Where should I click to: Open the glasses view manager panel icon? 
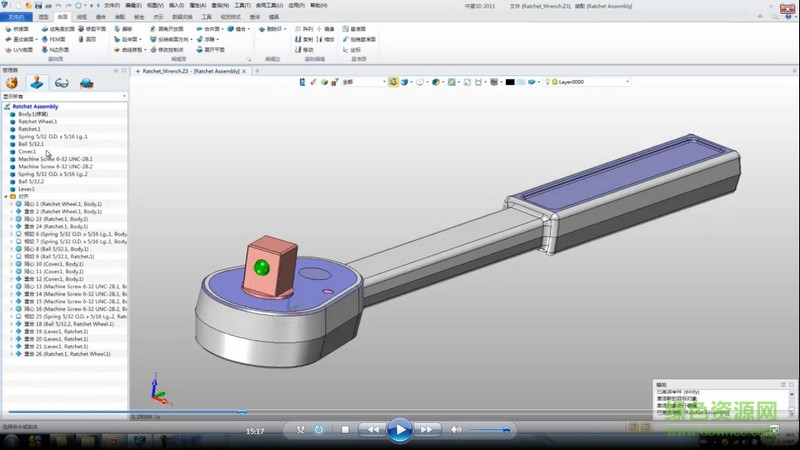click(x=62, y=83)
